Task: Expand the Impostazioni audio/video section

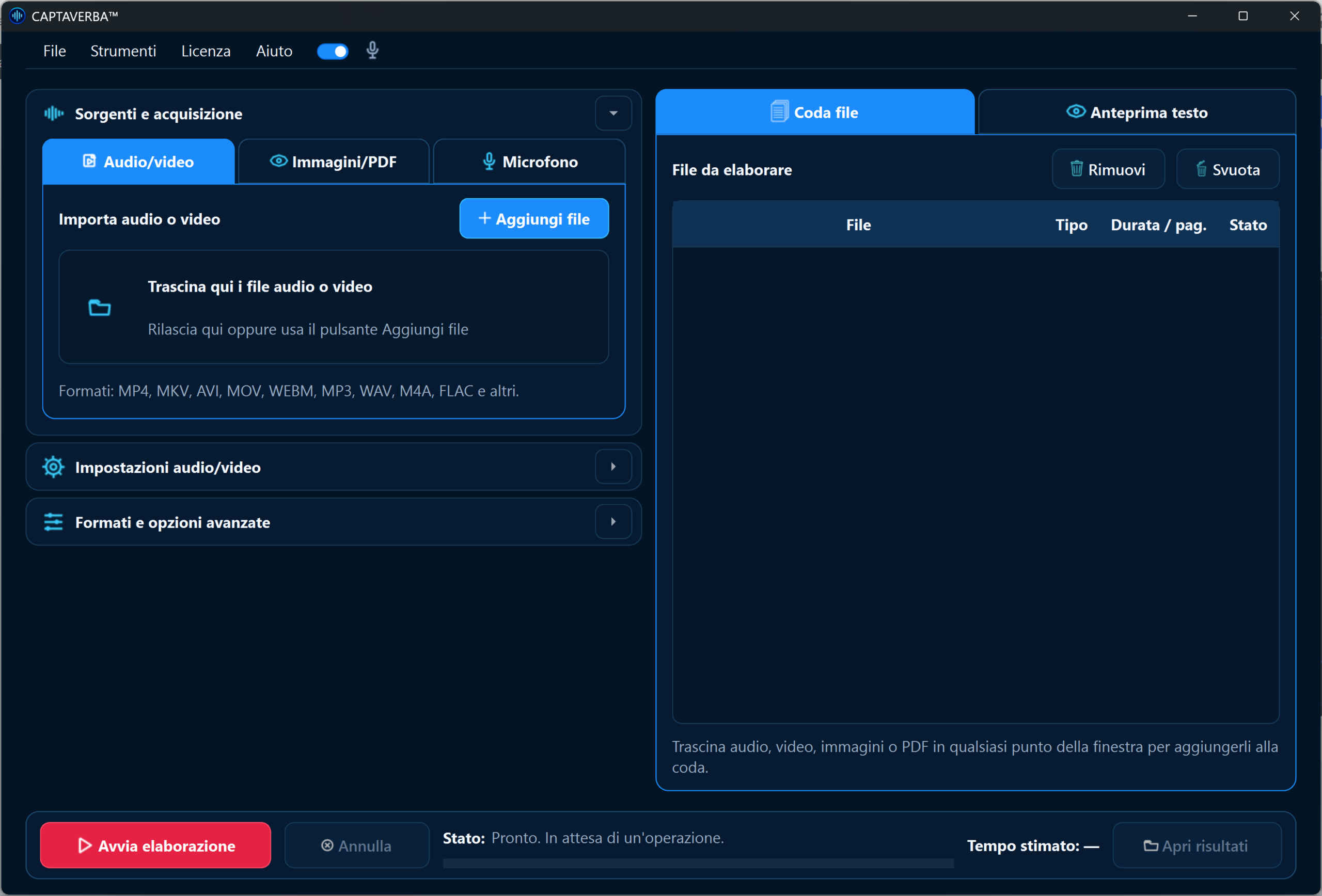Action: pos(613,467)
